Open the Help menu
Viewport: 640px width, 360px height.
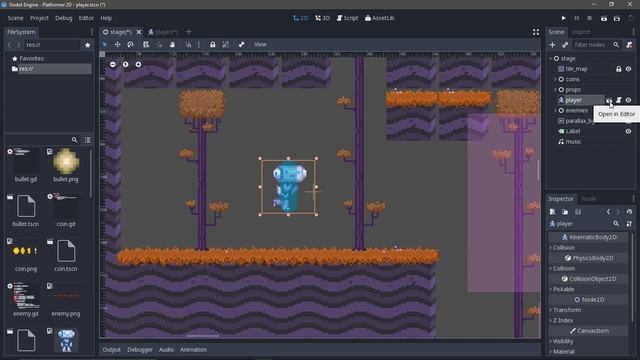pos(106,18)
